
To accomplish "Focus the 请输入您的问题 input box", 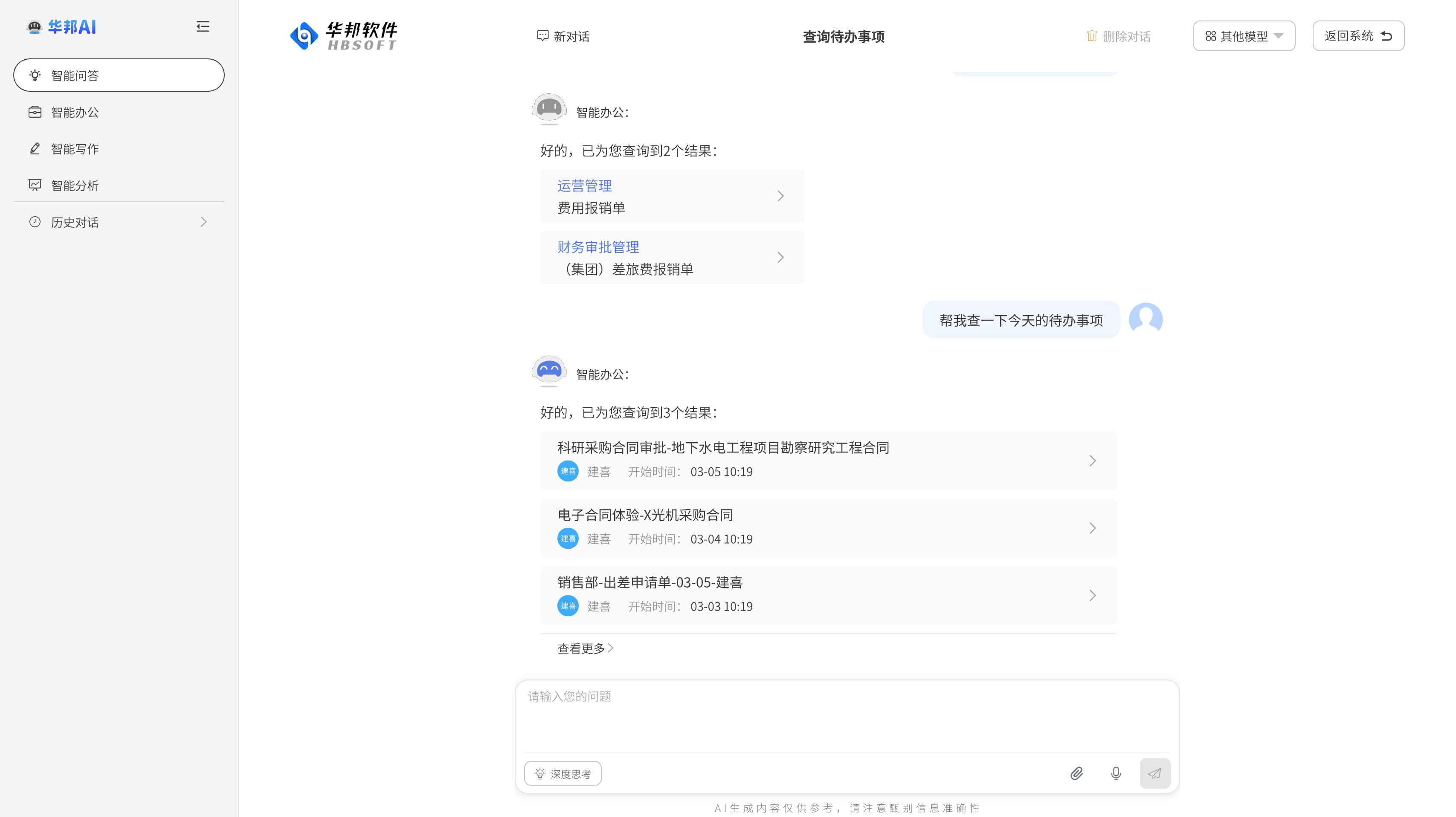I will [x=847, y=715].
